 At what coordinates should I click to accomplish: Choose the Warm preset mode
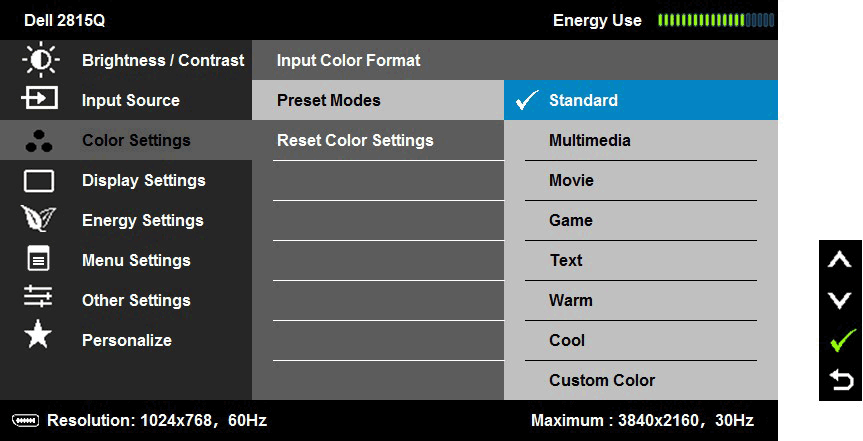coord(641,301)
